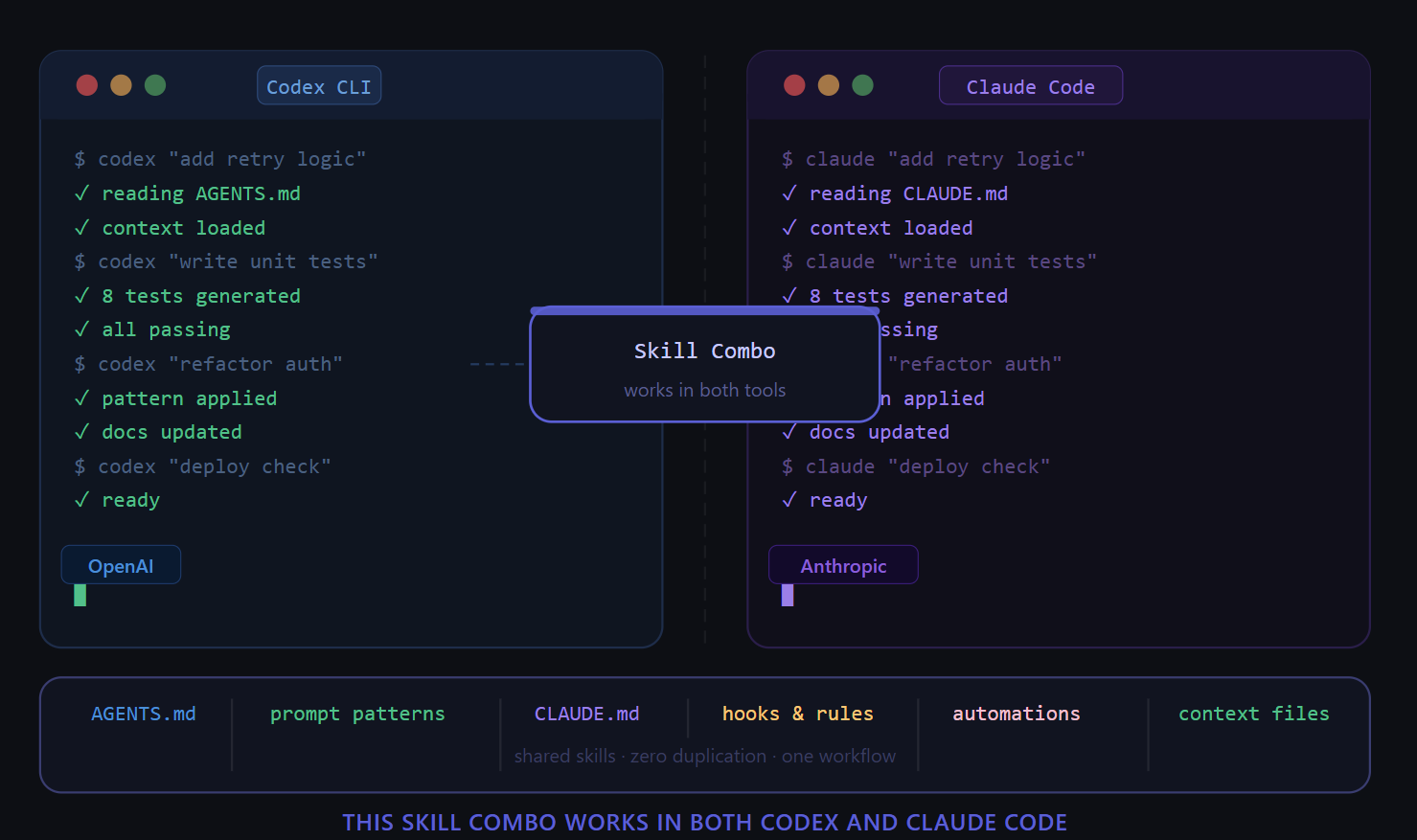Select context files in the bottom bar
1417x840 pixels.
(x=1254, y=714)
